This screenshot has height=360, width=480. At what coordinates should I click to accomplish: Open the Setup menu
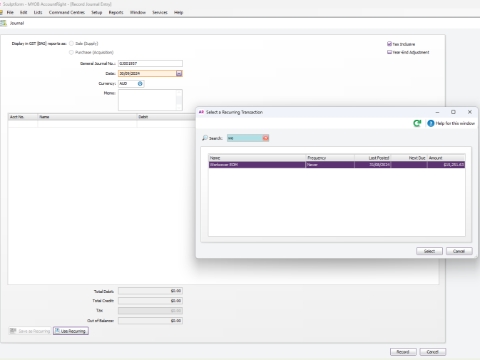pos(97,12)
